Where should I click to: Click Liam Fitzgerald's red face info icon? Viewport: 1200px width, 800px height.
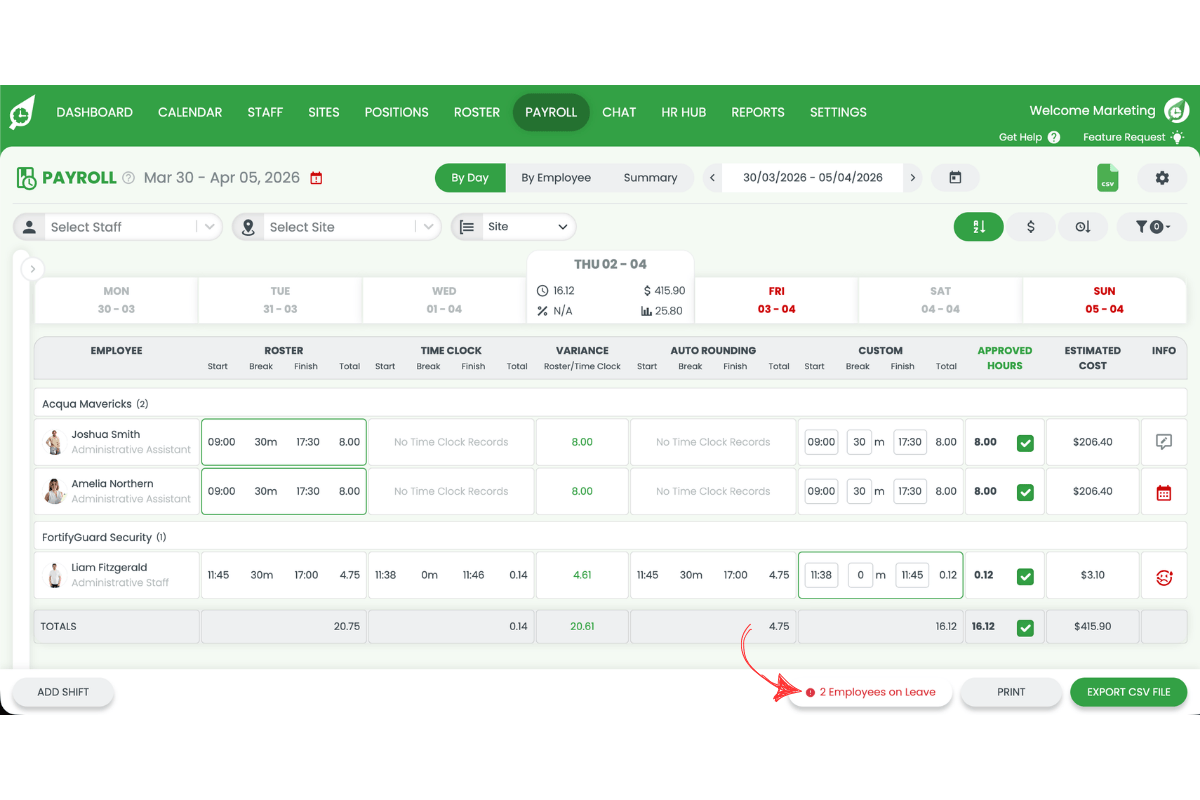click(x=1163, y=576)
